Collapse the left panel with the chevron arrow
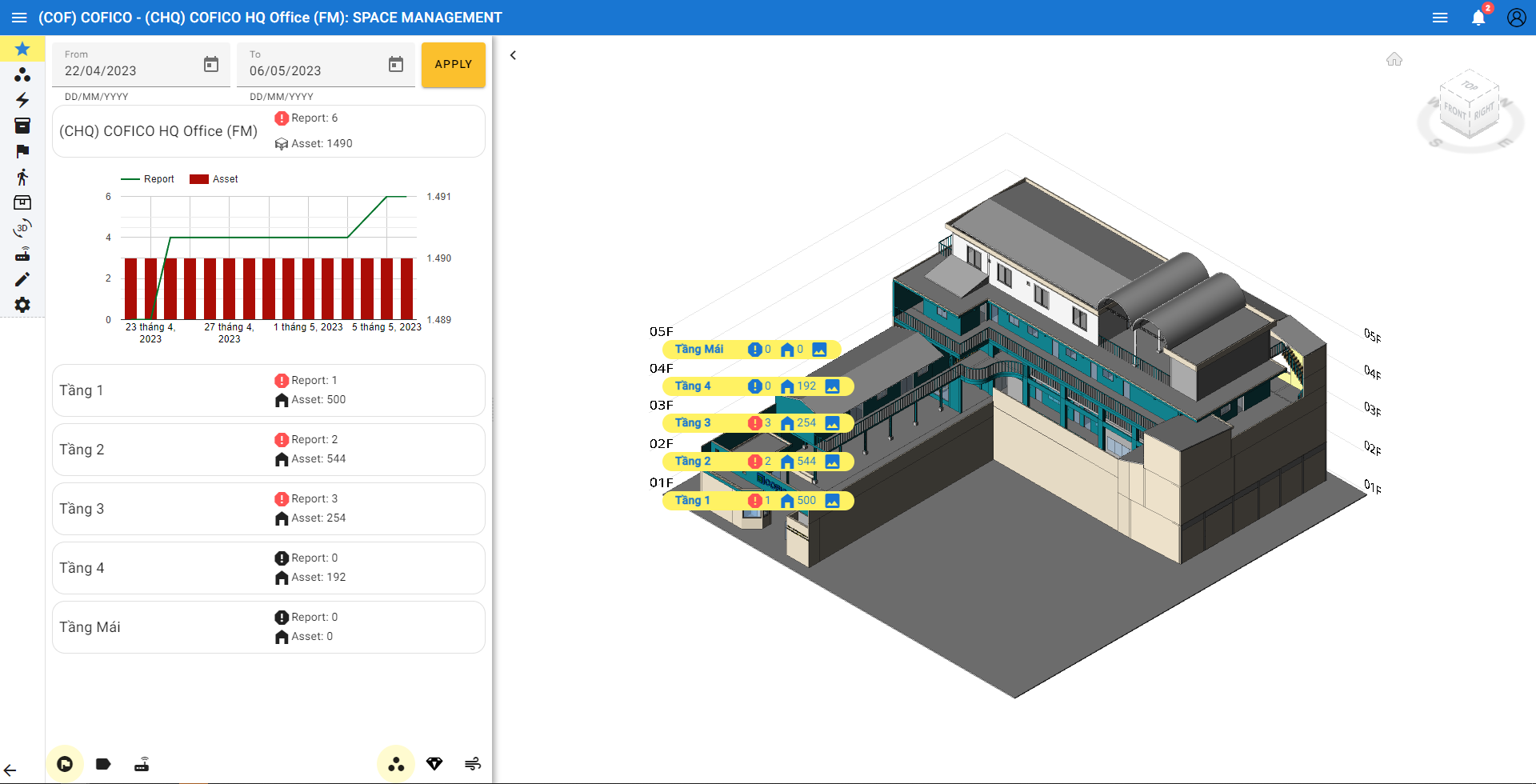This screenshot has width=1536, height=784. (514, 55)
